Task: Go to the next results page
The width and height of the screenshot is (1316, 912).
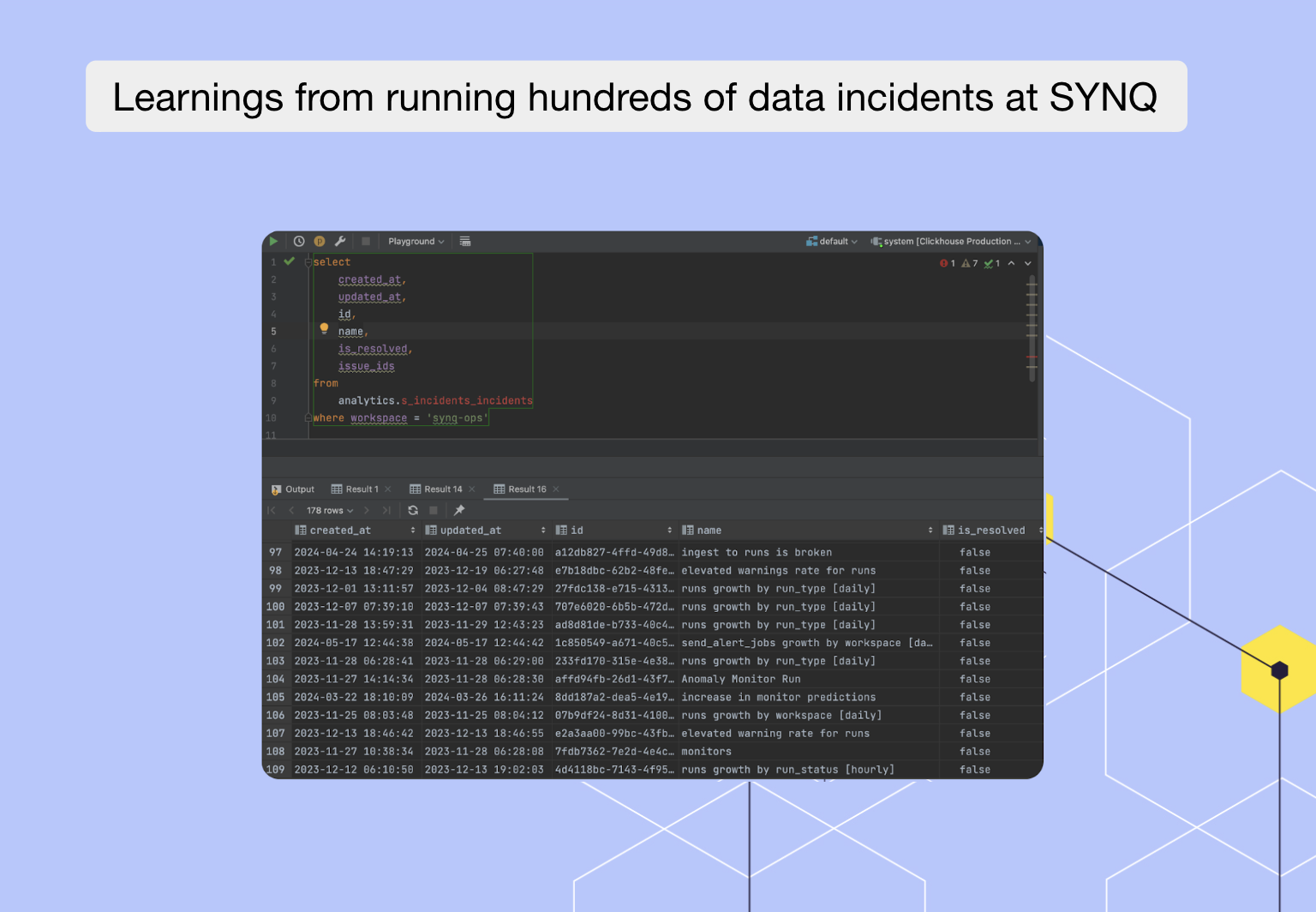Action: point(367,510)
